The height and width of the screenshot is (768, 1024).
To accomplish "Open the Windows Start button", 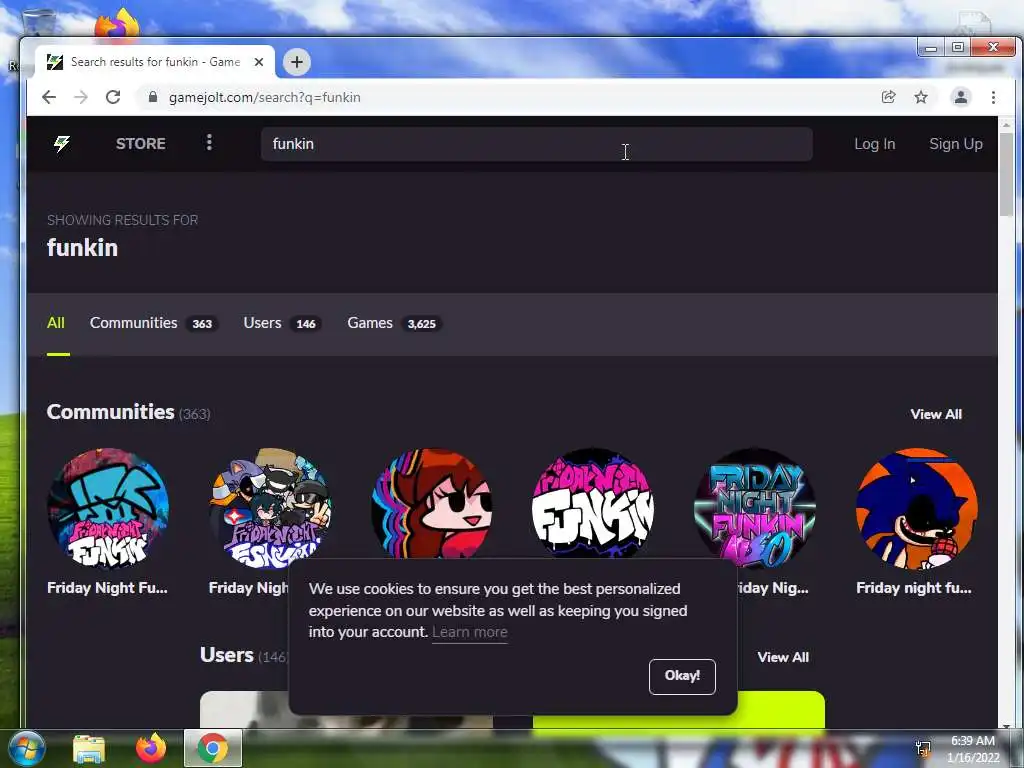I will pyautogui.click(x=25, y=748).
